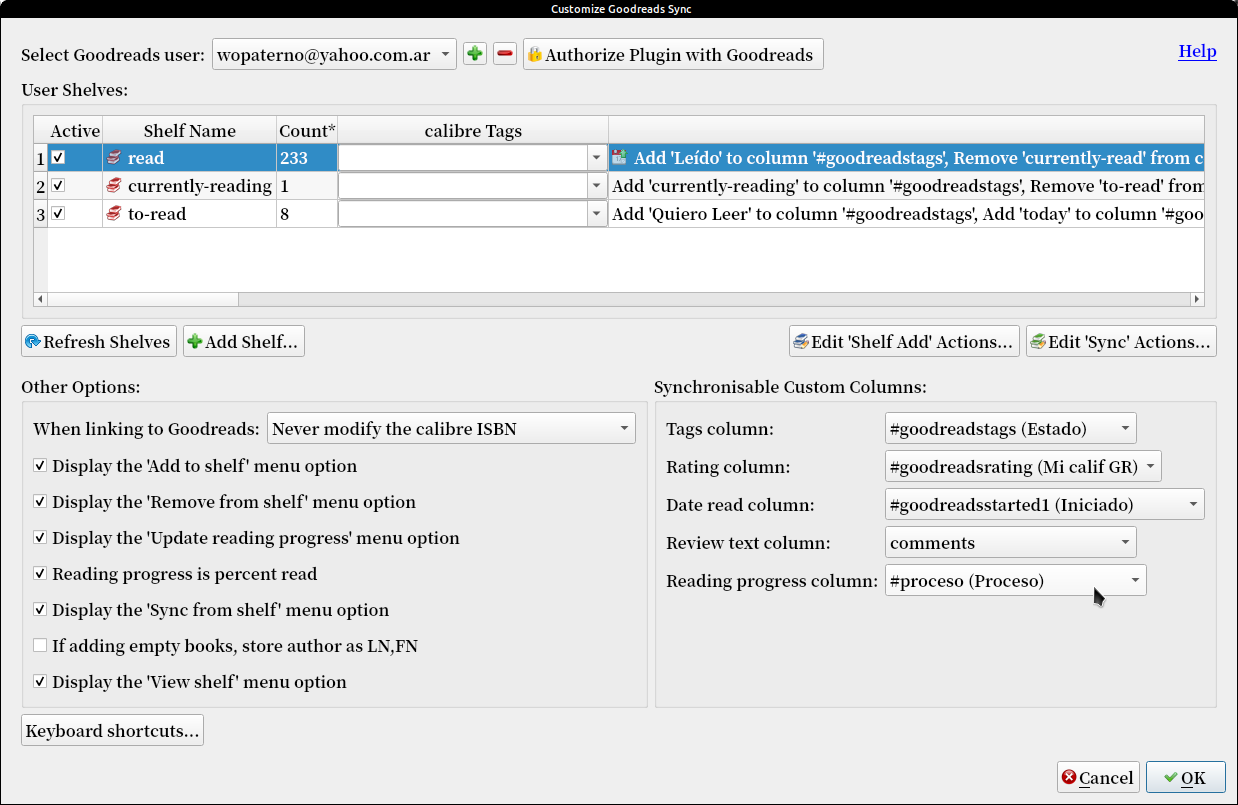1238x805 pixels.
Task: Open Edit 'Sync' Actions...
Action: pyautogui.click(x=1121, y=342)
